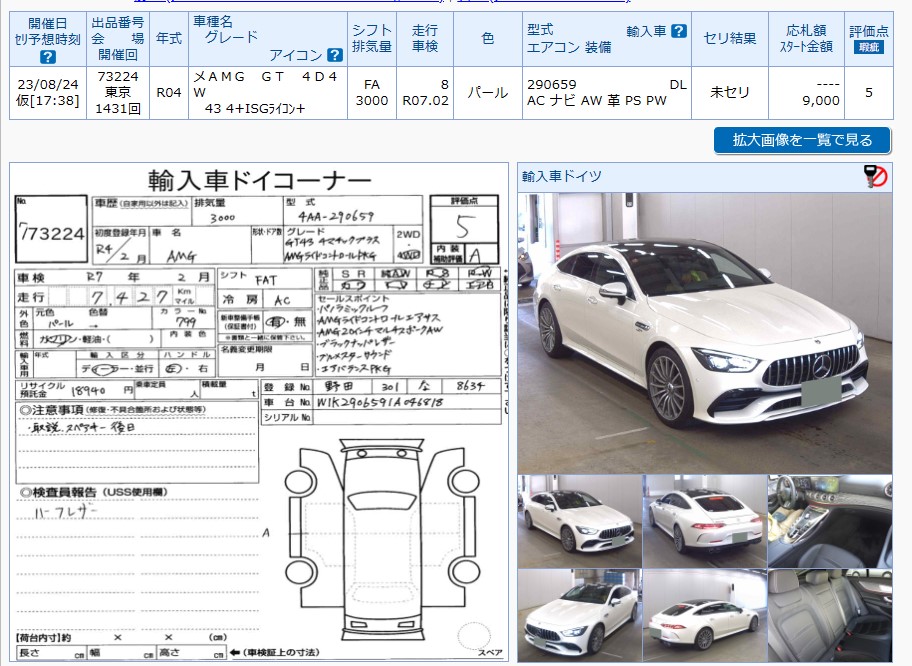Click inspection date R07.02 value
The image size is (912, 666).
pos(425,101)
